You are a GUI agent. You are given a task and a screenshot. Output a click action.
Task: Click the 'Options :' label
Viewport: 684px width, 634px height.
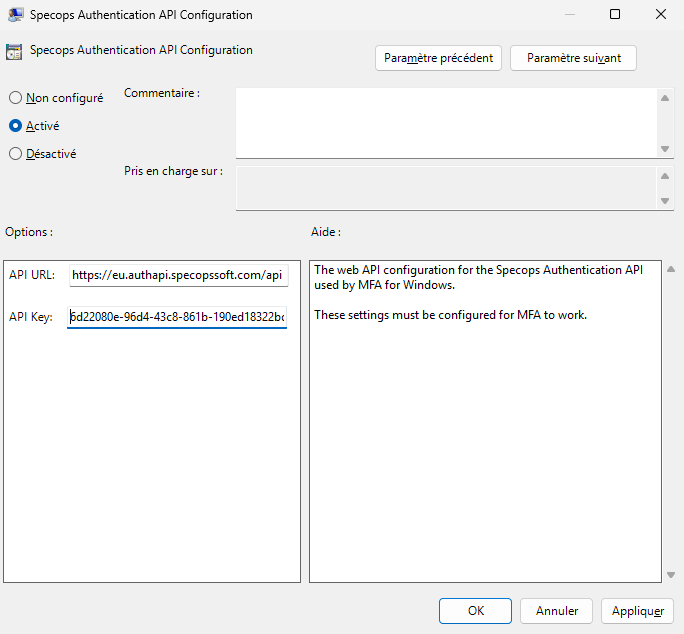(29, 232)
